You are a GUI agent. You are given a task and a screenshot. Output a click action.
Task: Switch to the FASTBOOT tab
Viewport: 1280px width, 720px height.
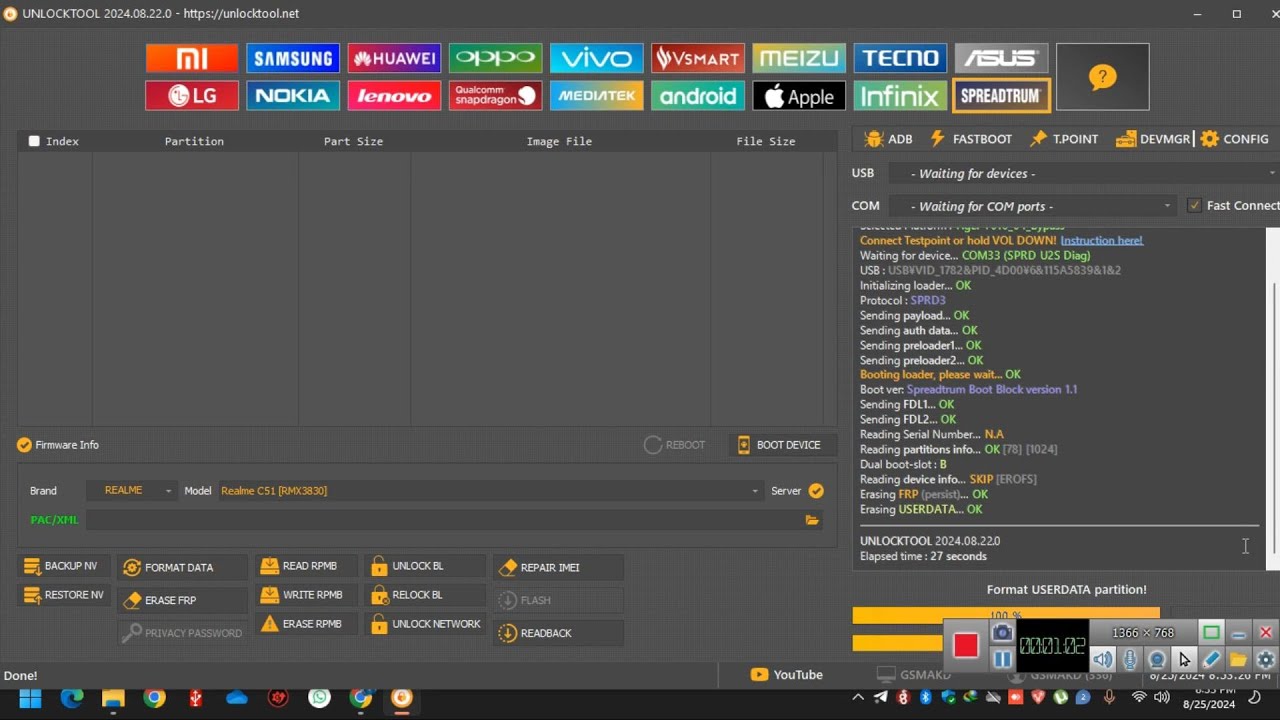[971, 139]
